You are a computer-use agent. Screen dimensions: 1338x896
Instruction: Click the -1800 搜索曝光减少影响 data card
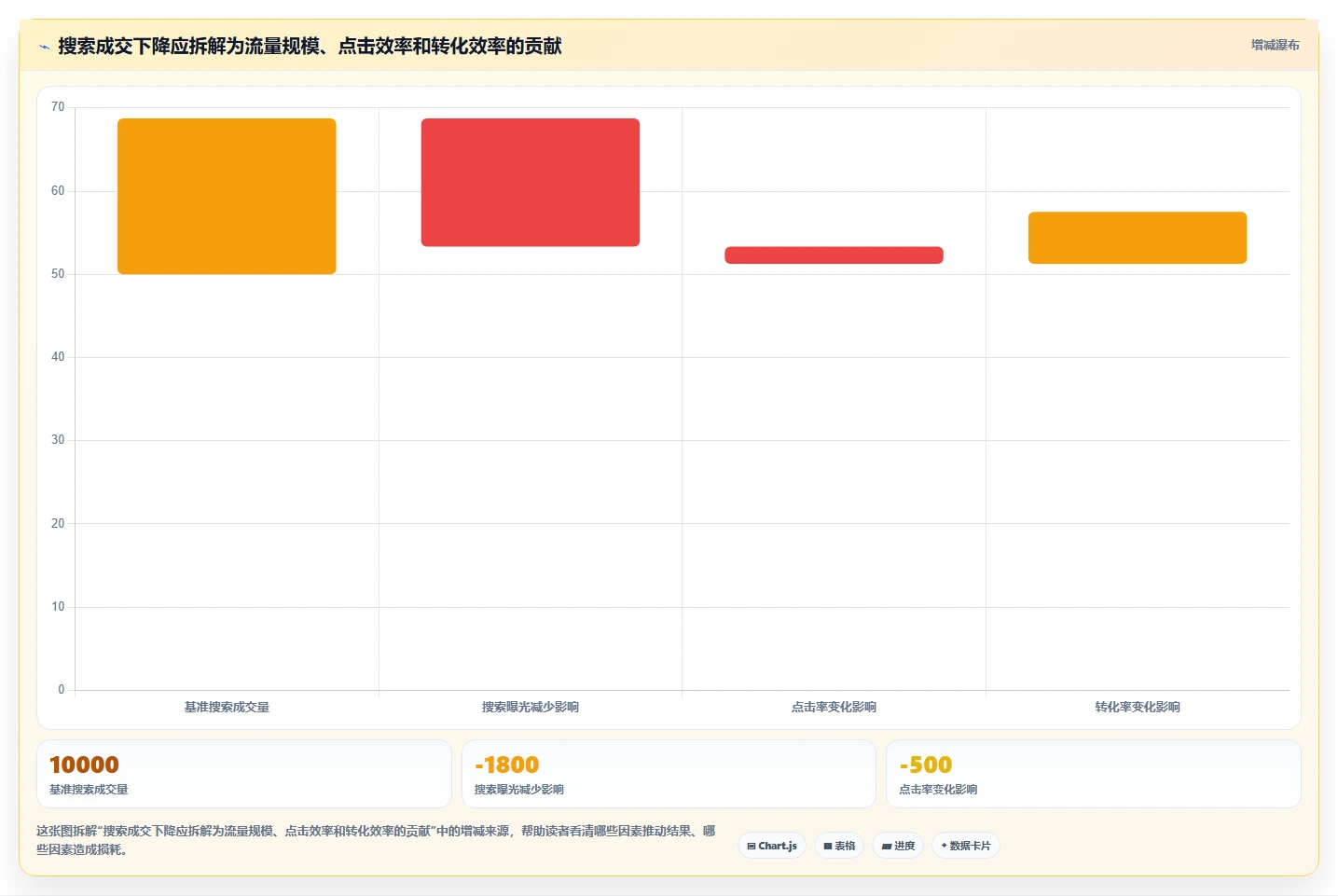[669, 774]
